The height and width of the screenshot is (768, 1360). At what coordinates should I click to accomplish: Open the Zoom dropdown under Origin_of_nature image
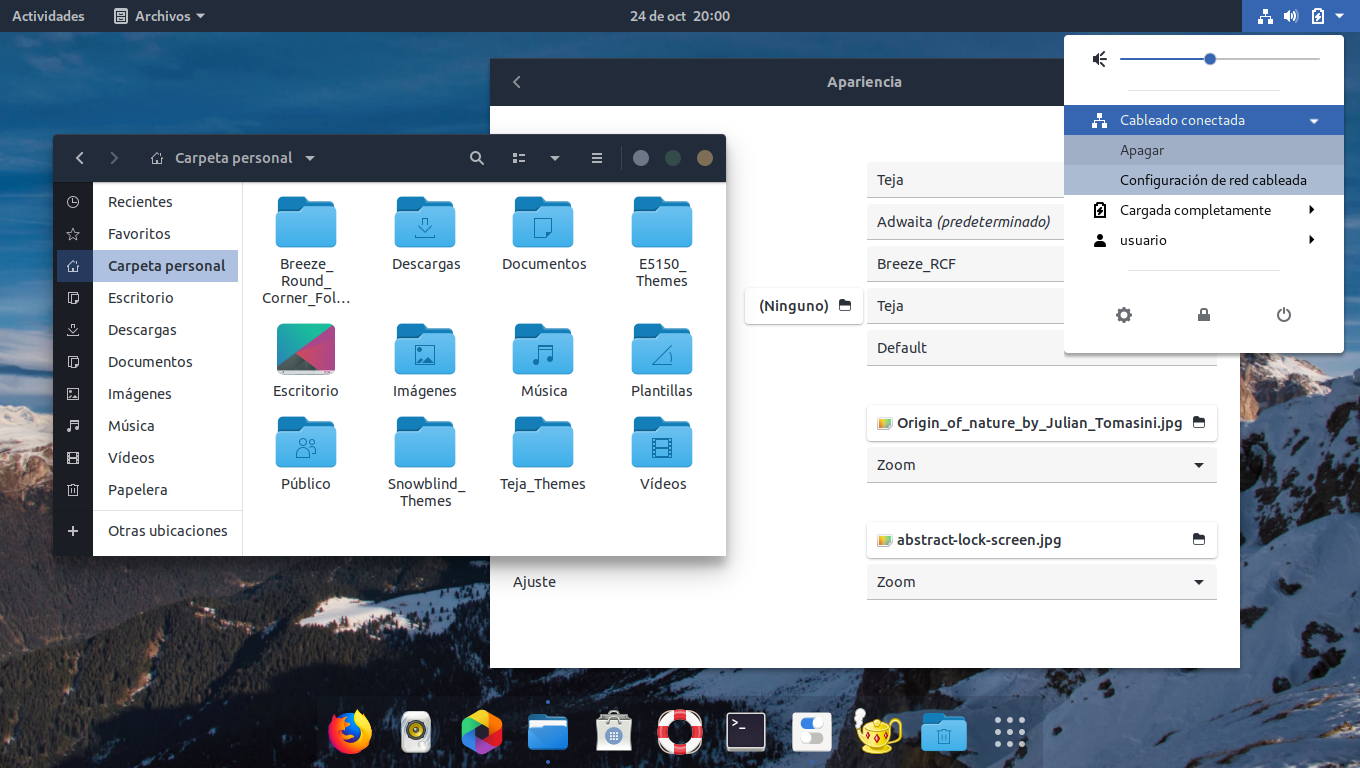pos(1041,465)
